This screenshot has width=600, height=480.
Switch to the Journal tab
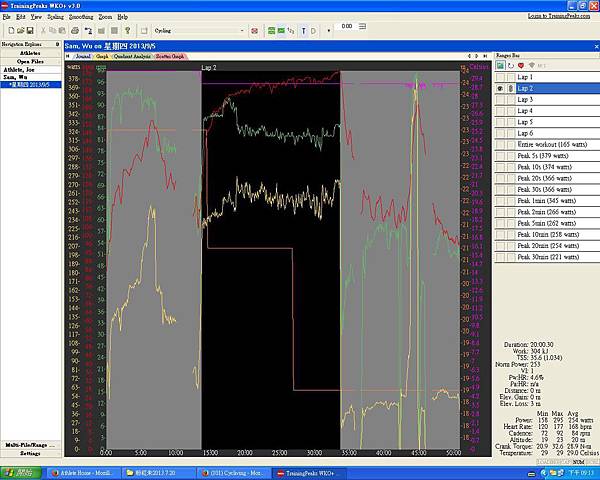83,57
